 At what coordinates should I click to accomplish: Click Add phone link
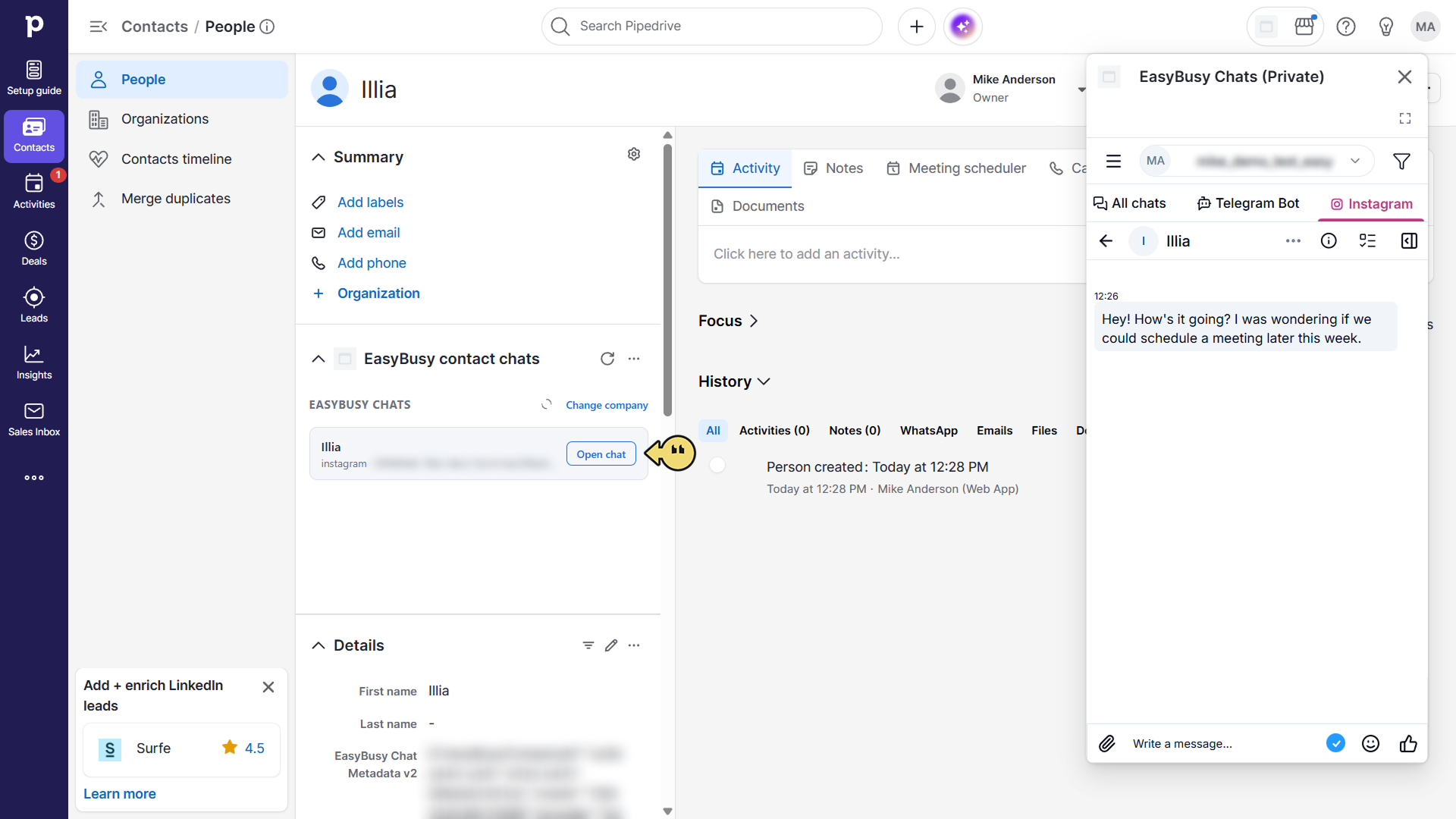coord(372,263)
